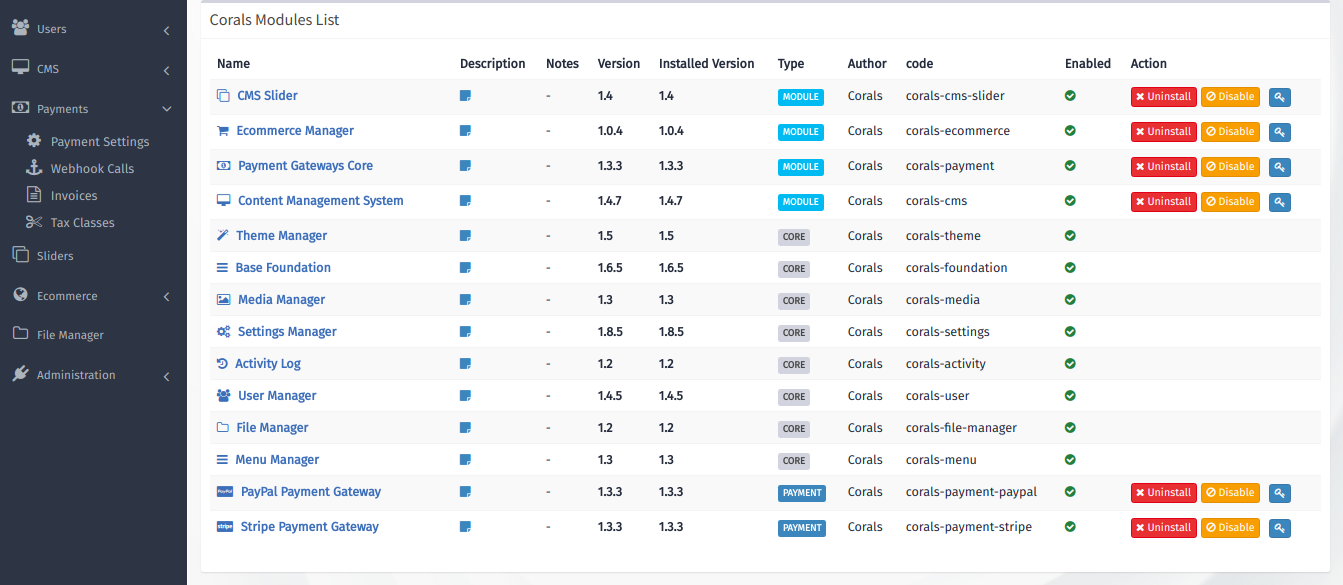
Task: Click the Administration plug icon in sidebar
Action: point(20,374)
